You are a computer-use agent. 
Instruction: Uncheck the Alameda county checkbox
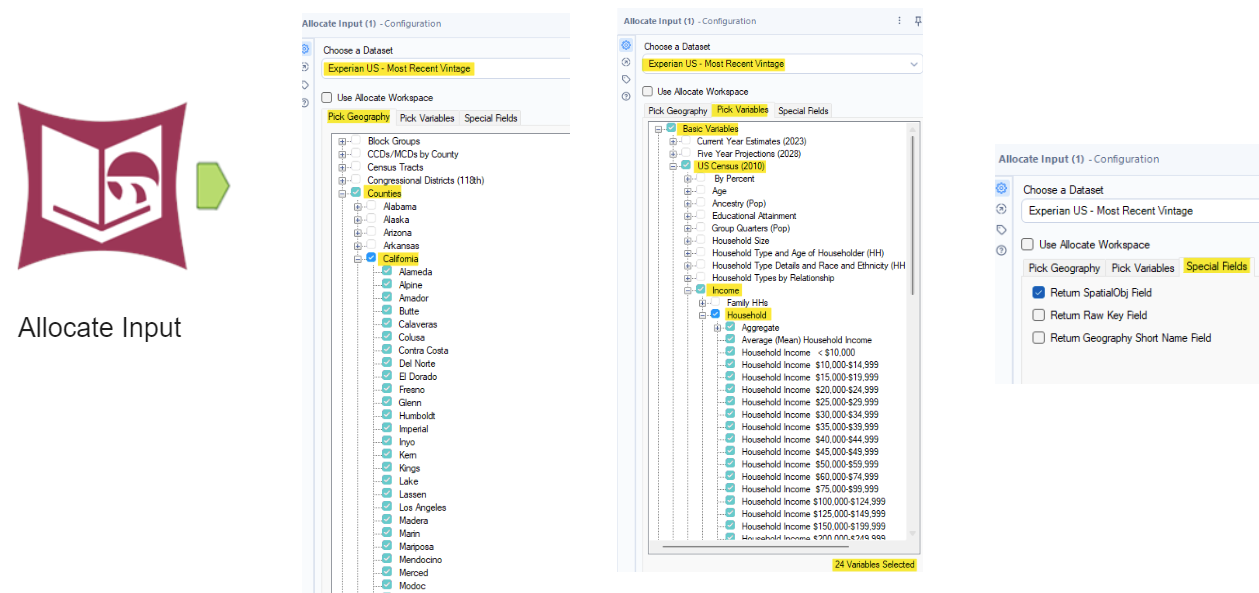pyautogui.click(x=387, y=272)
